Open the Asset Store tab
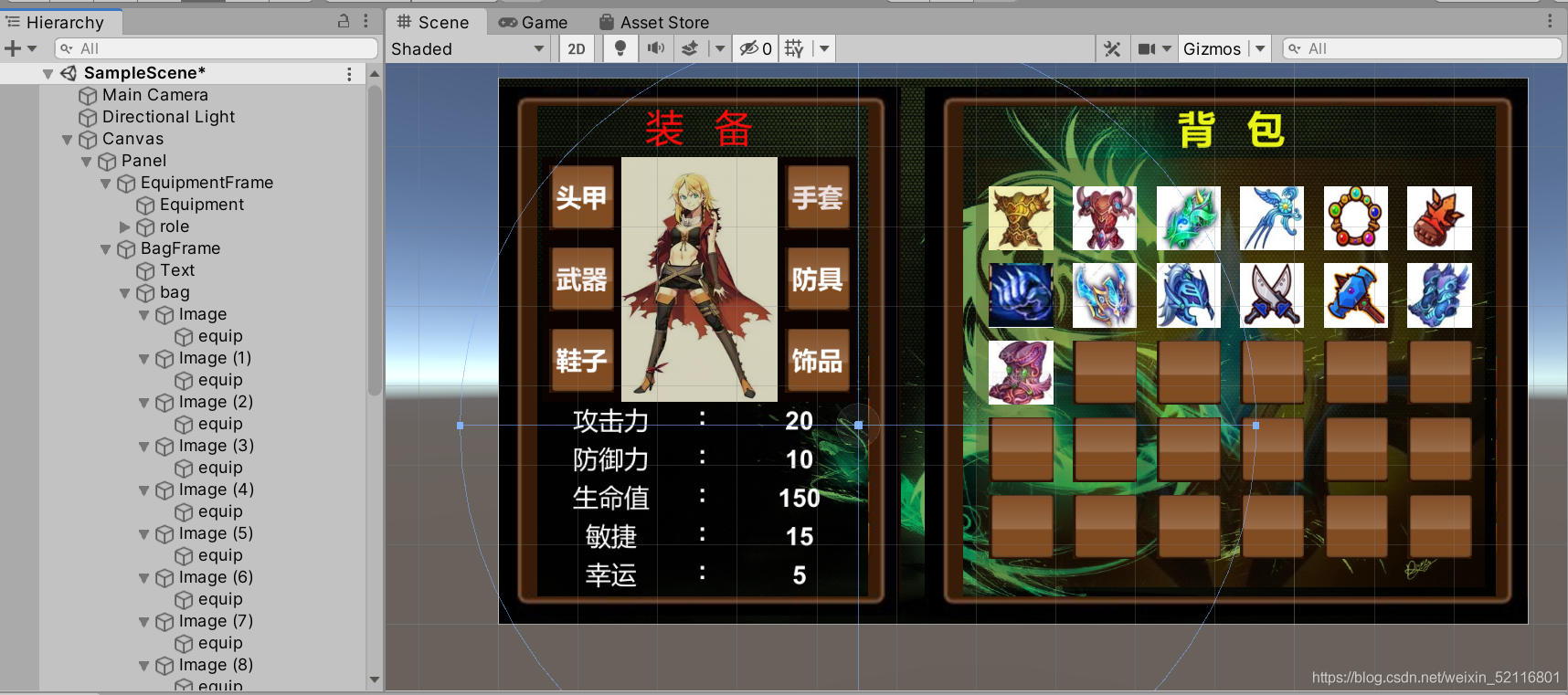 [654, 22]
